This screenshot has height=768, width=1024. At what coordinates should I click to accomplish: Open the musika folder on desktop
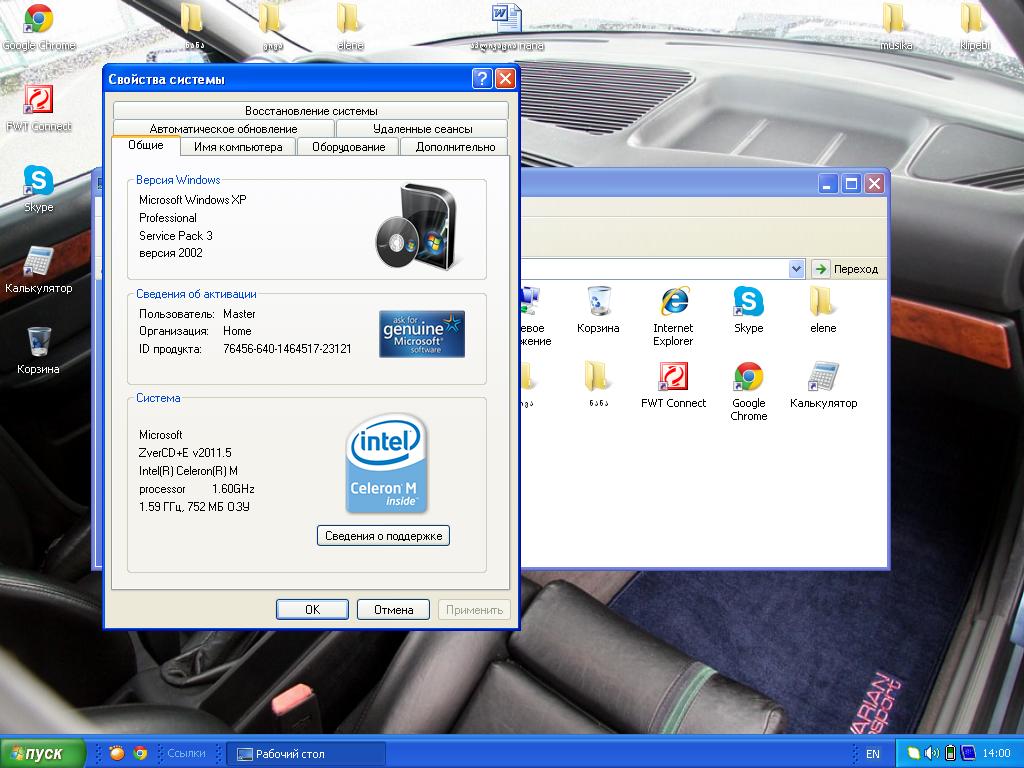(x=894, y=20)
